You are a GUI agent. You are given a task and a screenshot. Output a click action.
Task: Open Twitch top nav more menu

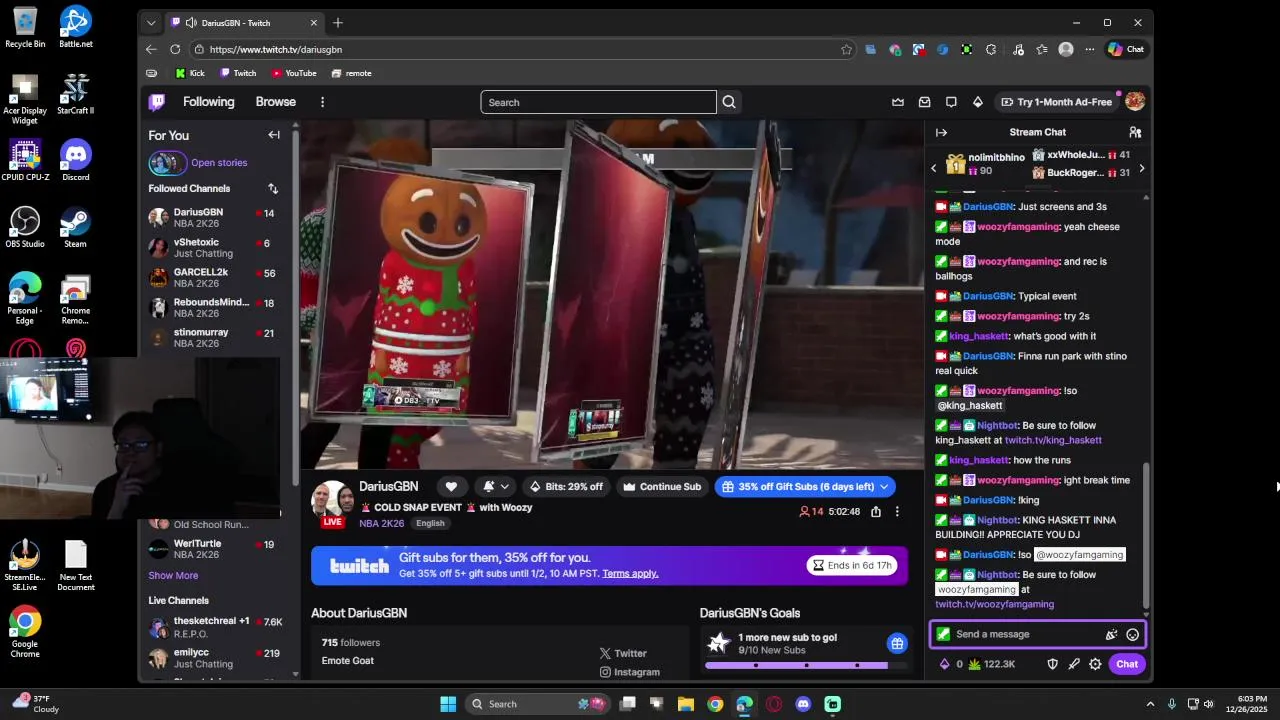tap(322, 102)
